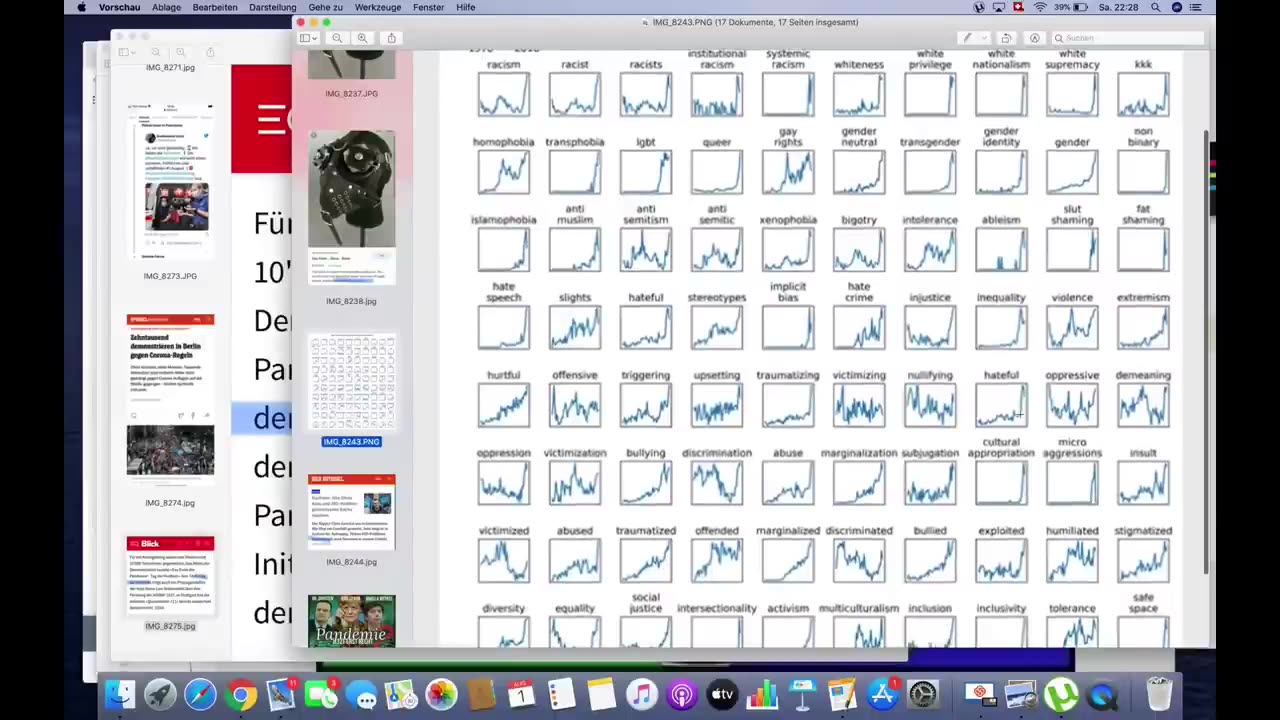Open Photos from the Dock

441,694
